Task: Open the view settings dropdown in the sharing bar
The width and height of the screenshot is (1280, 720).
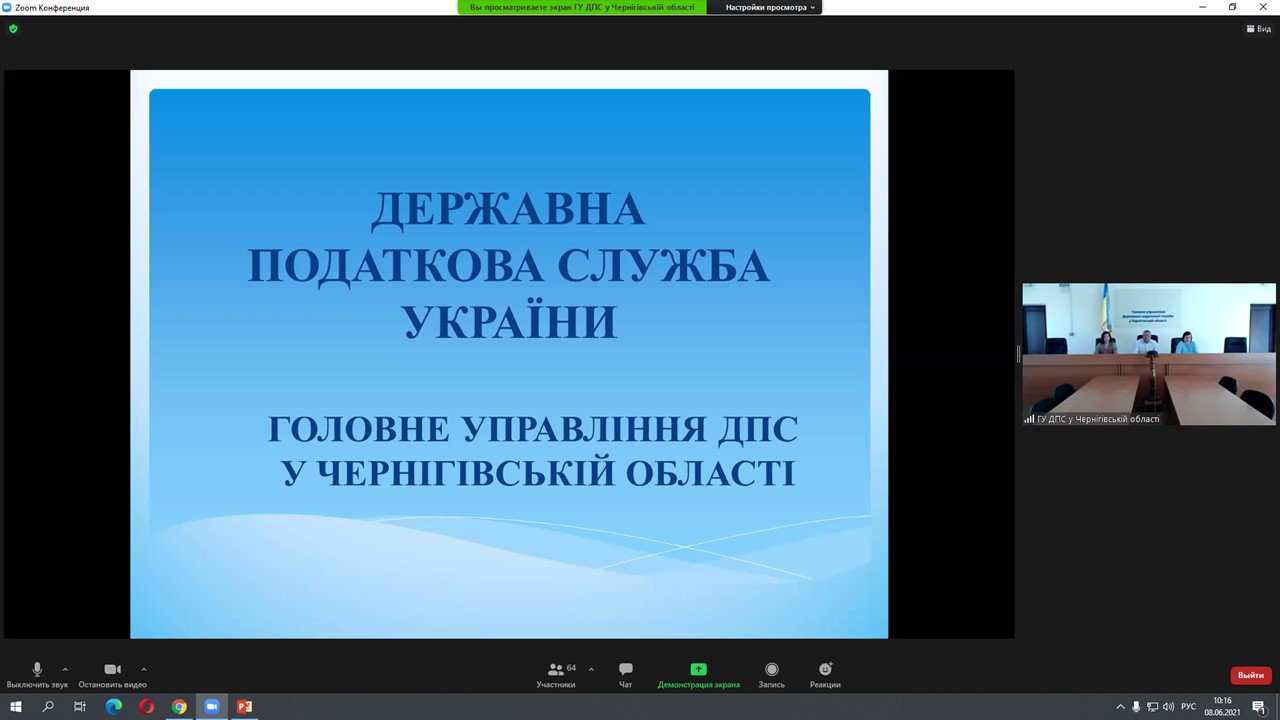Action: pos(769,7)
